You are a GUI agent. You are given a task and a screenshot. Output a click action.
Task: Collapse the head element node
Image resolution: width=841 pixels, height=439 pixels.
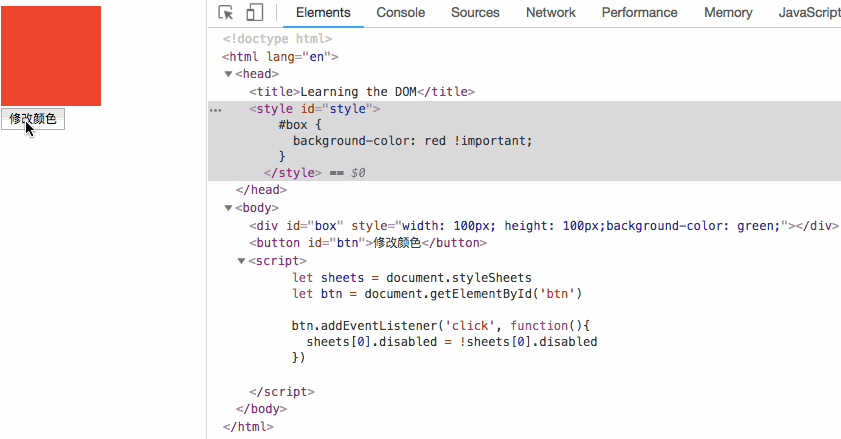[228, 74]
